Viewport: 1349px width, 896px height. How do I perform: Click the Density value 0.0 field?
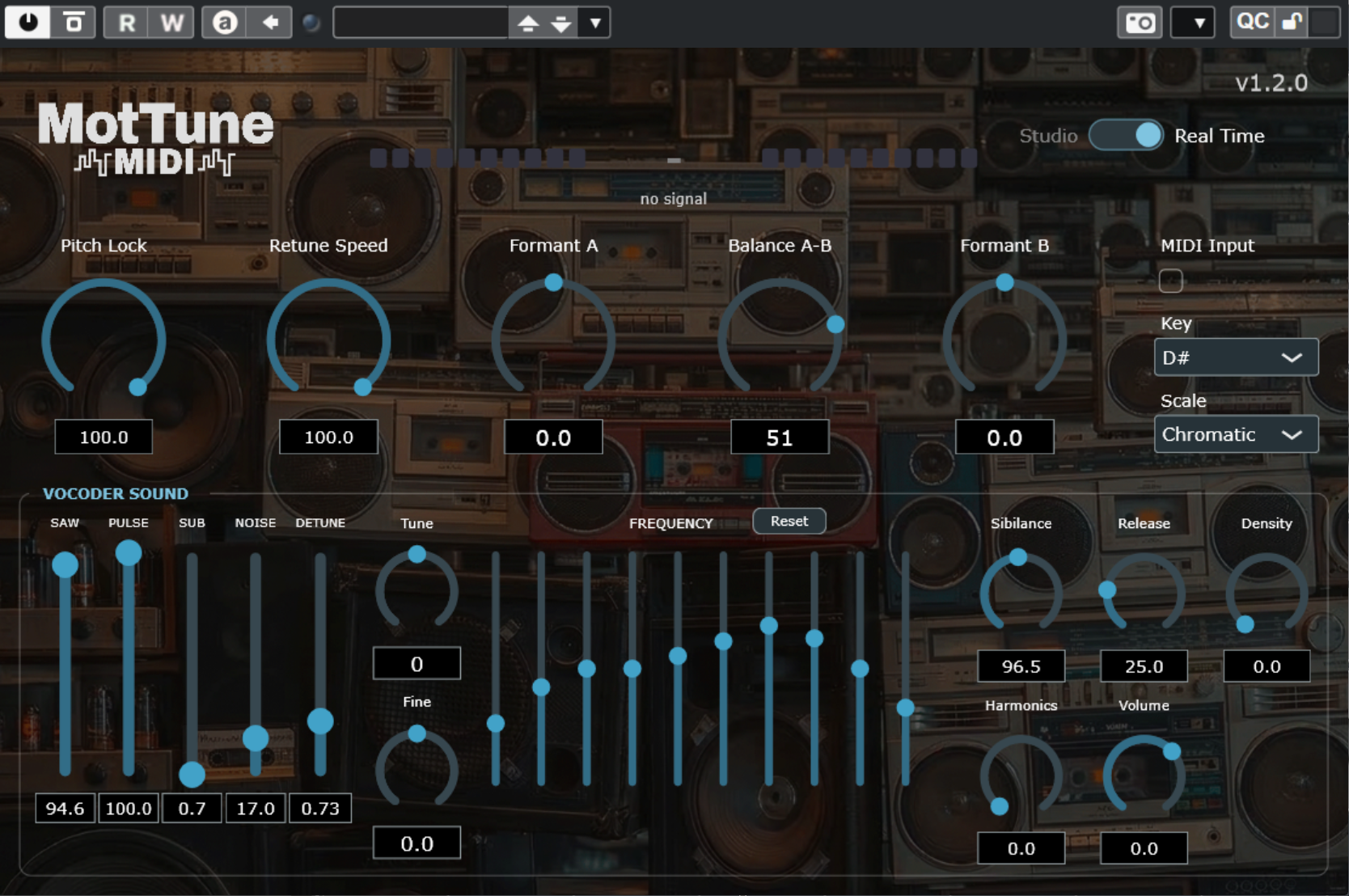tap(1267, 666)
